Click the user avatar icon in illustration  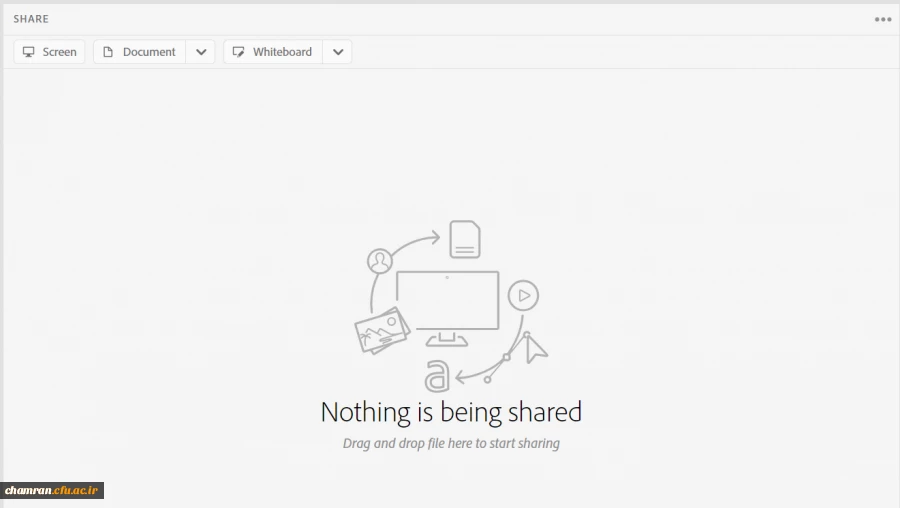tap(379, 262)
